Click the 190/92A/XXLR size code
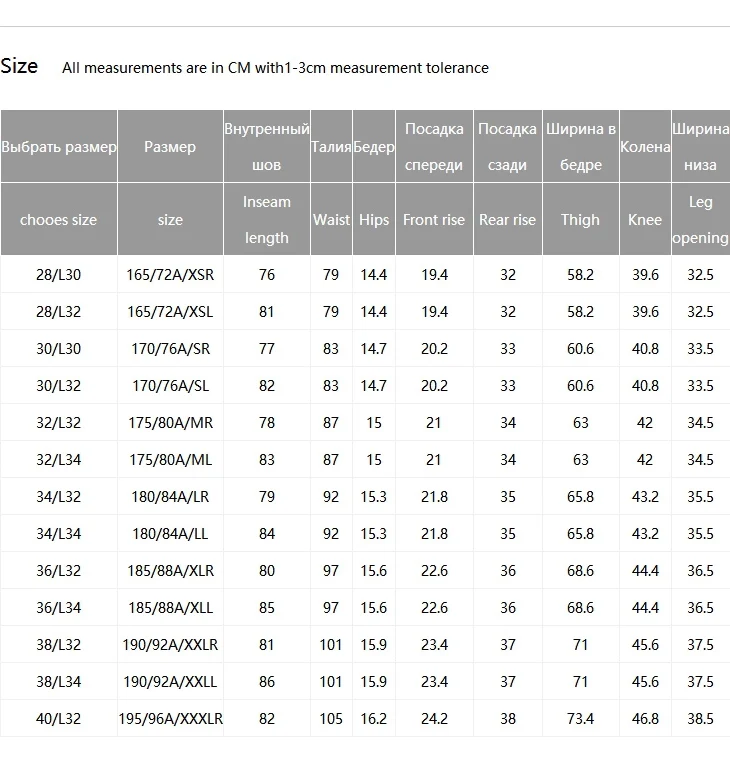The image size is (730, 777). (x=170, y=645)
